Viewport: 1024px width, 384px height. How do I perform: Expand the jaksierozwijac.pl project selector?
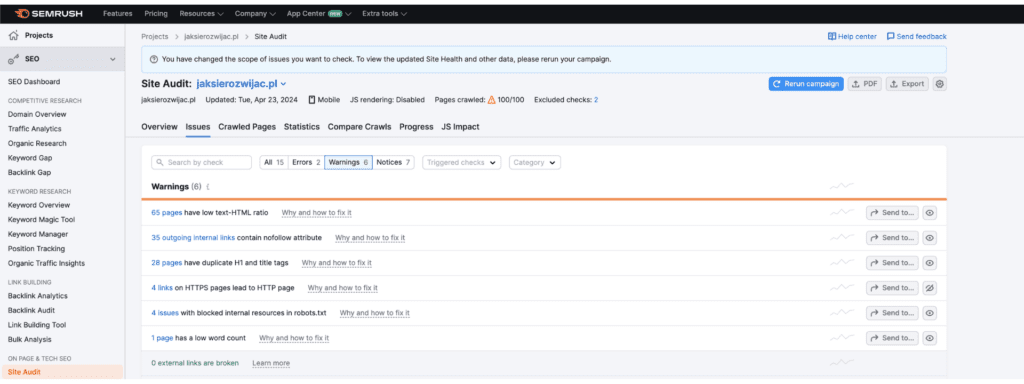(x=241, y=84)
